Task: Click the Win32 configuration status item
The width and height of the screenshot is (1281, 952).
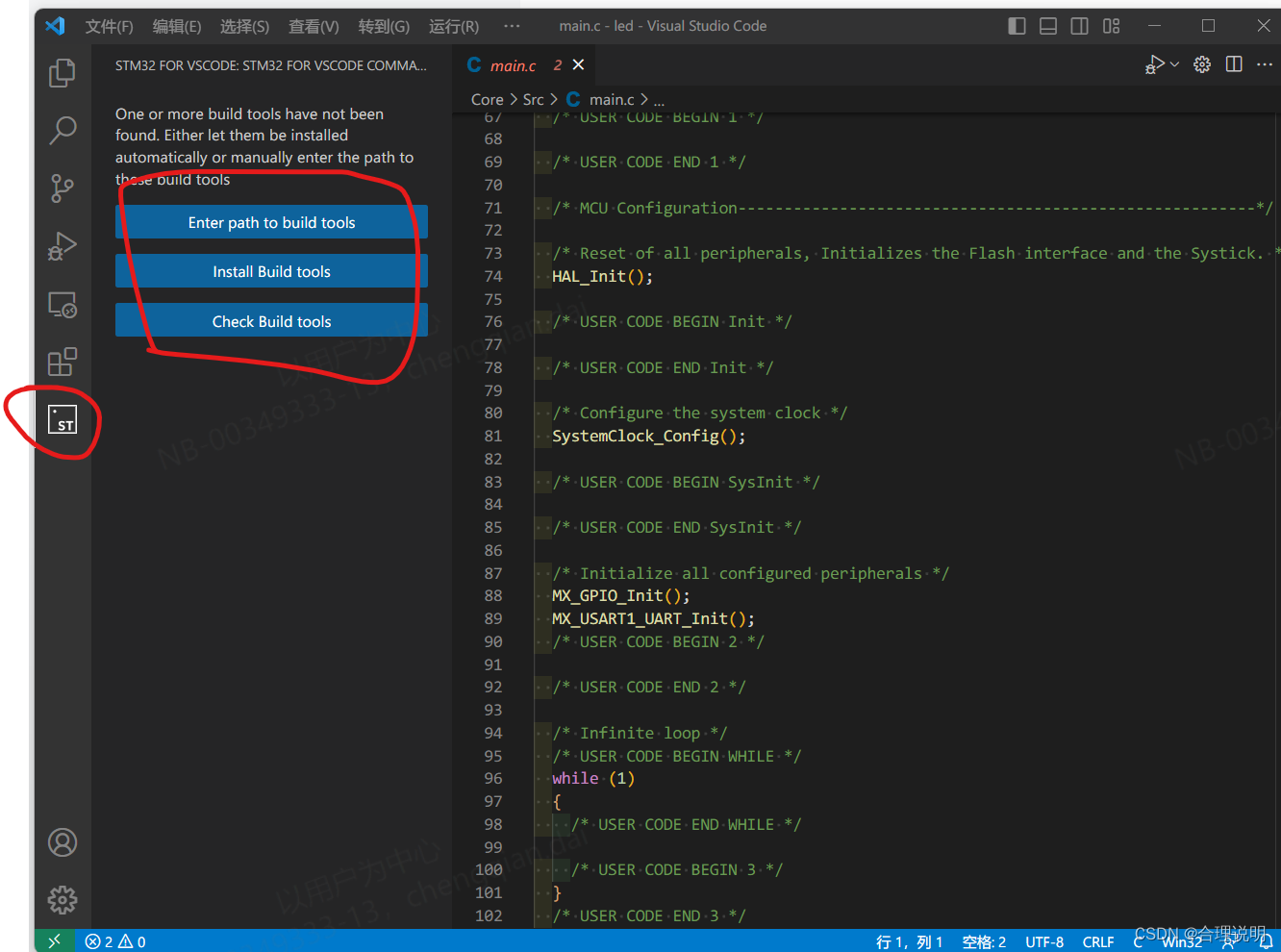Action: (1182, 943)
